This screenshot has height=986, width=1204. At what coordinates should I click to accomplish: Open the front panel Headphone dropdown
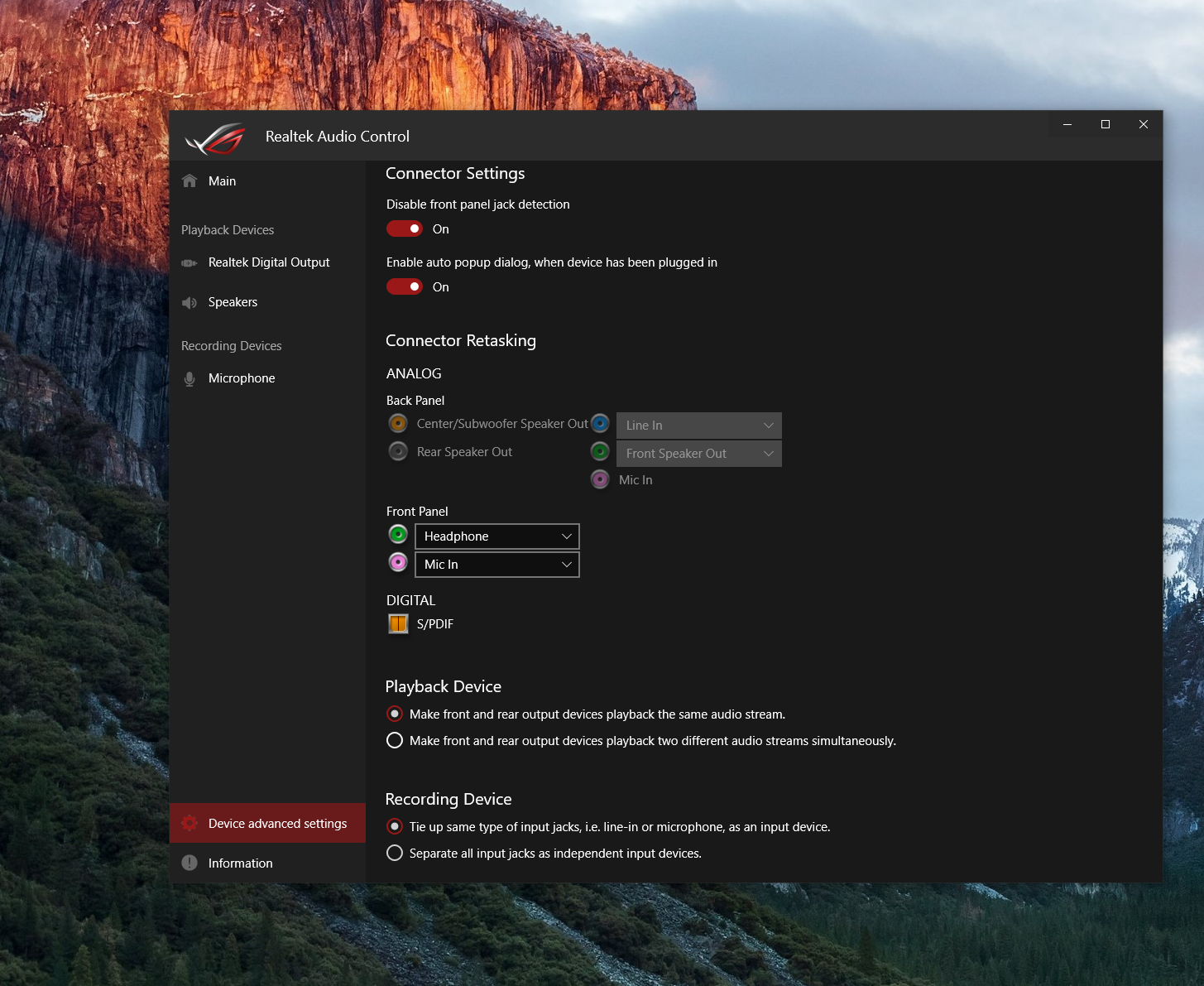click(x=497, y=536)
